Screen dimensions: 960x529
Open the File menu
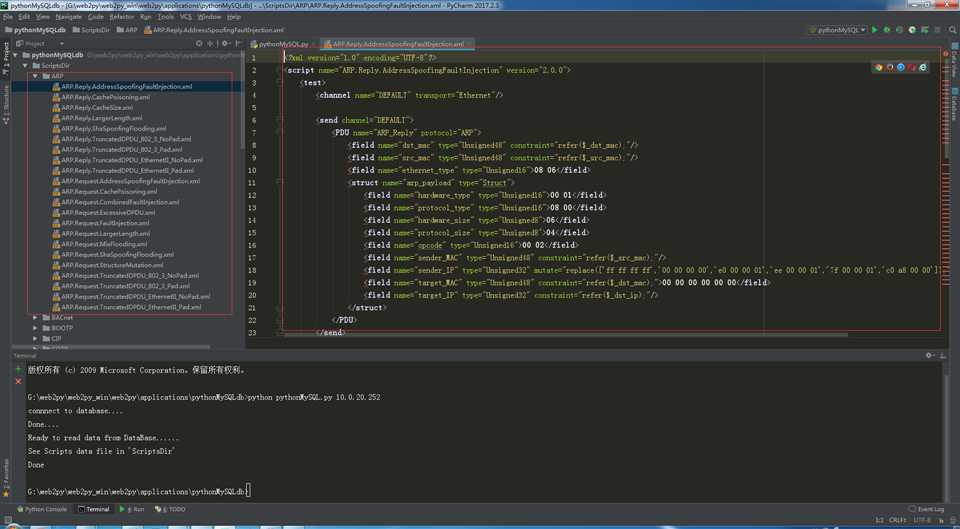click(8, 17)
